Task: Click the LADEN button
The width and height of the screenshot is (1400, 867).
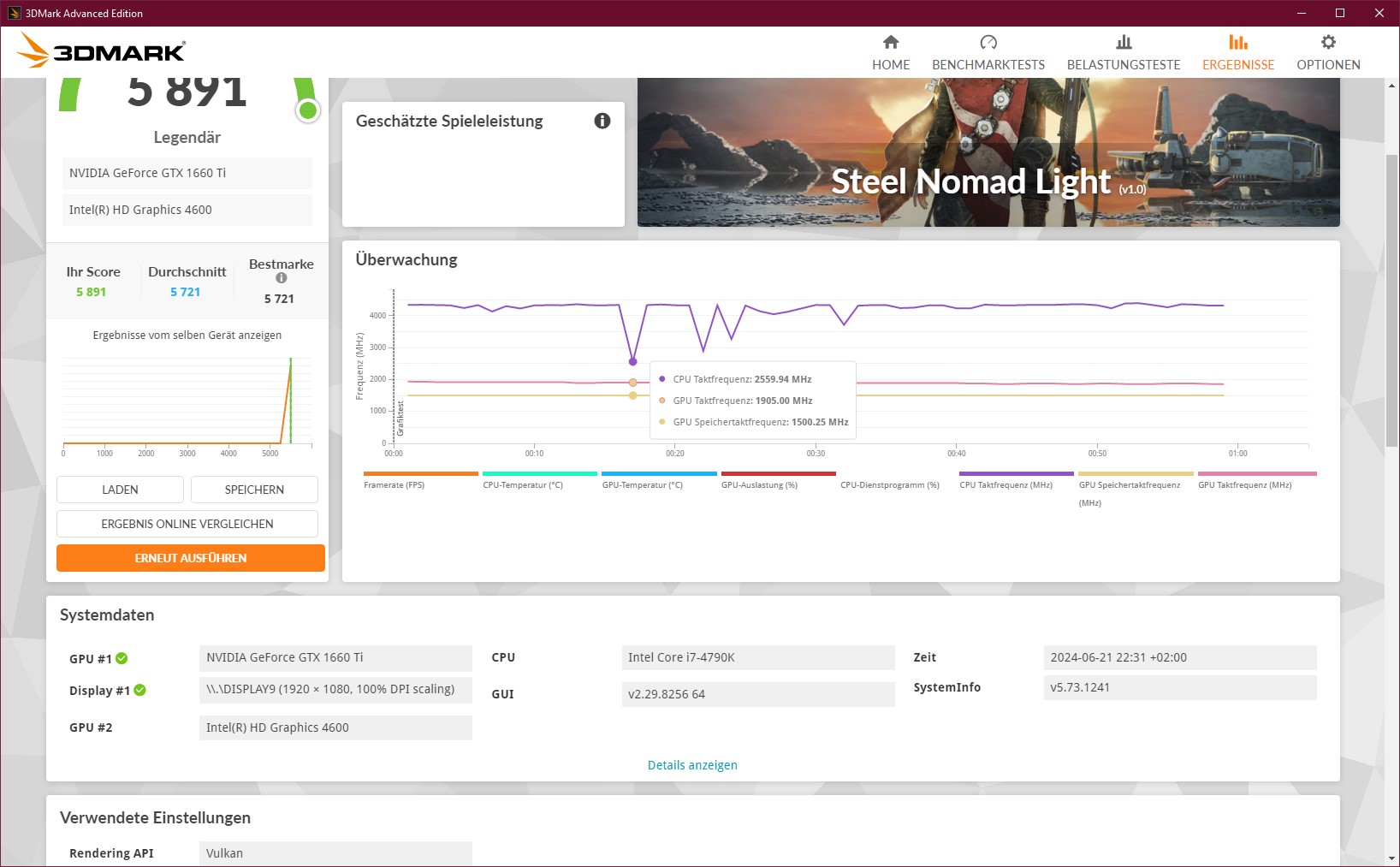Action: pos(120,490)
